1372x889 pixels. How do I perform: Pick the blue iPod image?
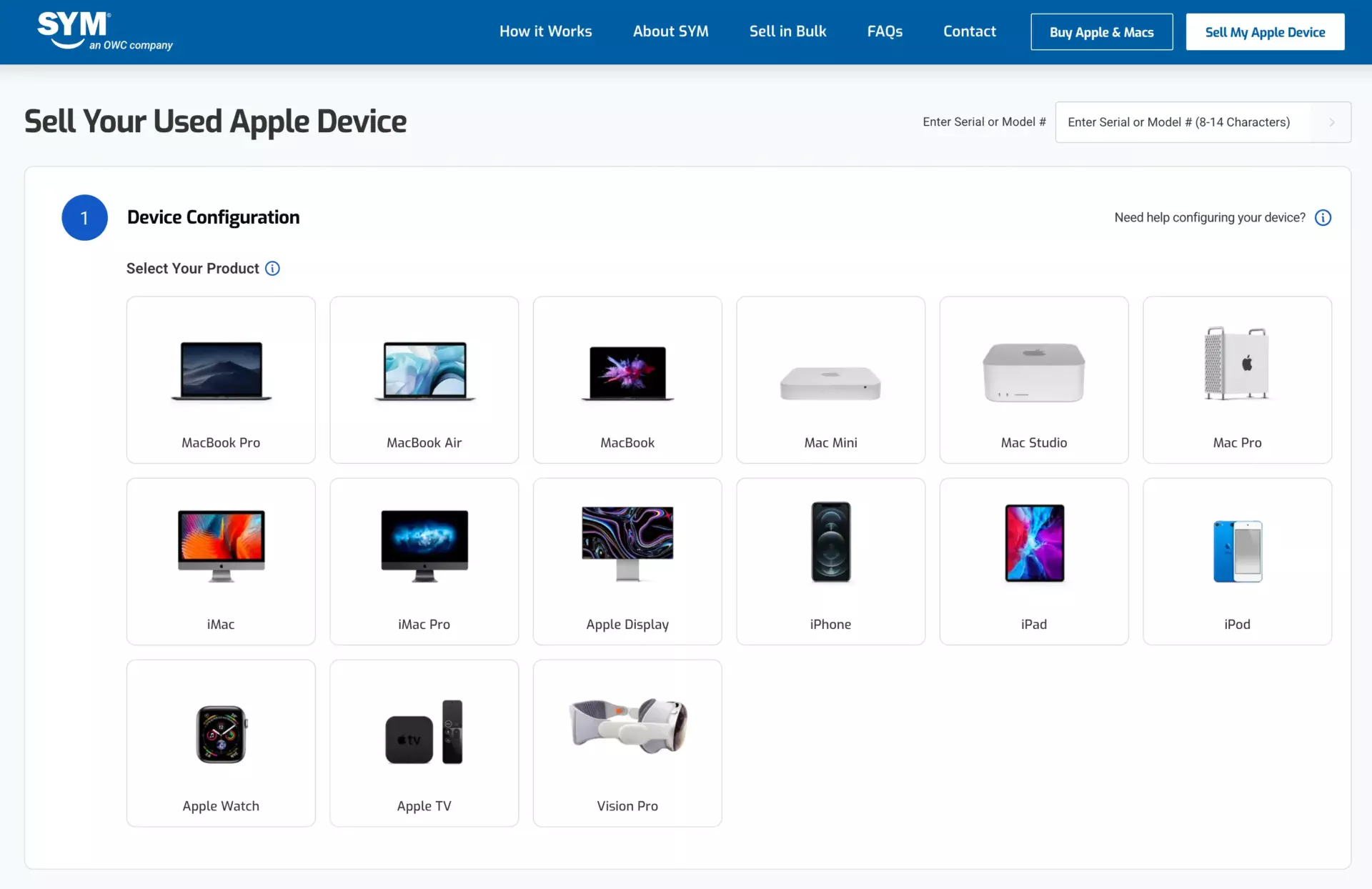[x=1237, y=551]
